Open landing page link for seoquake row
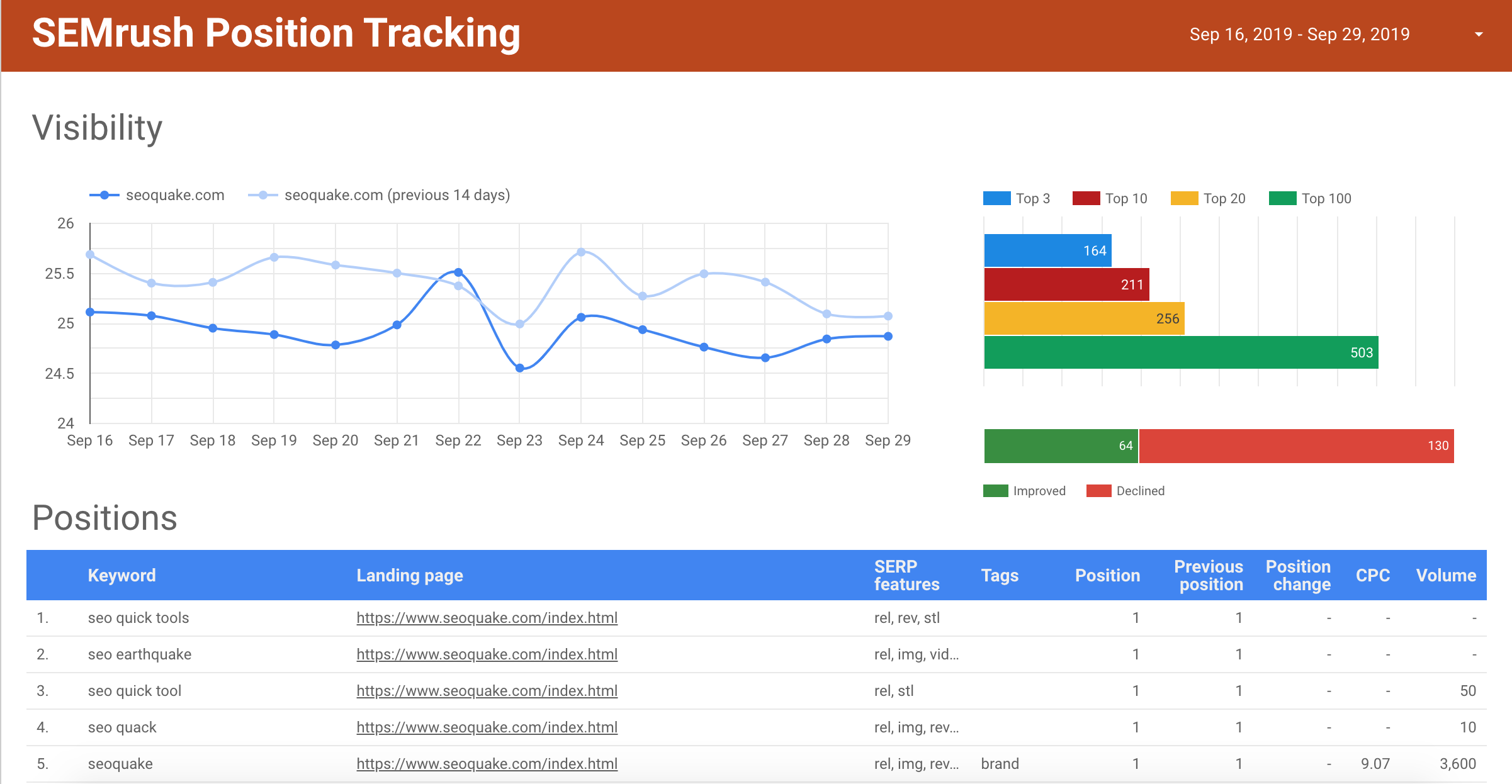Image resolution: width=1512 pixels, height=784 pixels. [487, 764]
